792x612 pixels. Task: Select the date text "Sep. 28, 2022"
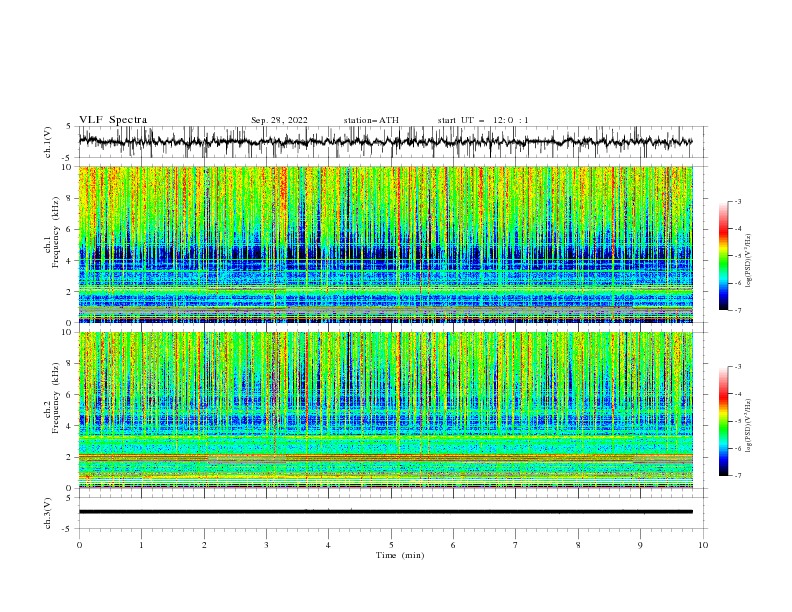pyautogui.click(x=279, y=120)
